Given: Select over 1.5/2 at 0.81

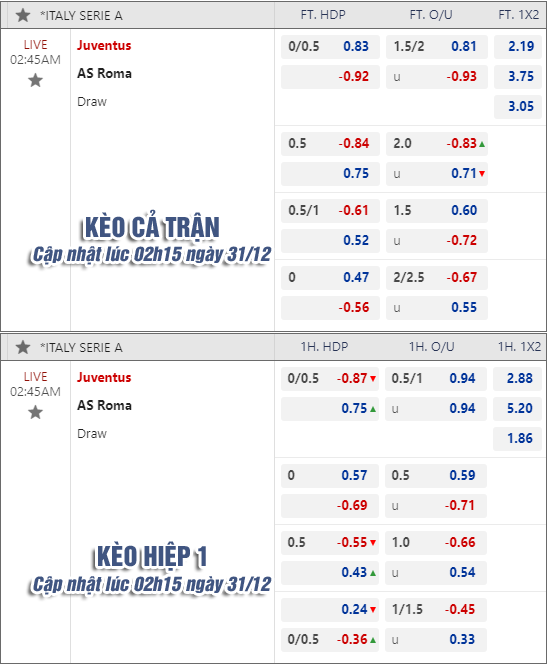Looking at the screenshot, I should [x=437, y=46].
